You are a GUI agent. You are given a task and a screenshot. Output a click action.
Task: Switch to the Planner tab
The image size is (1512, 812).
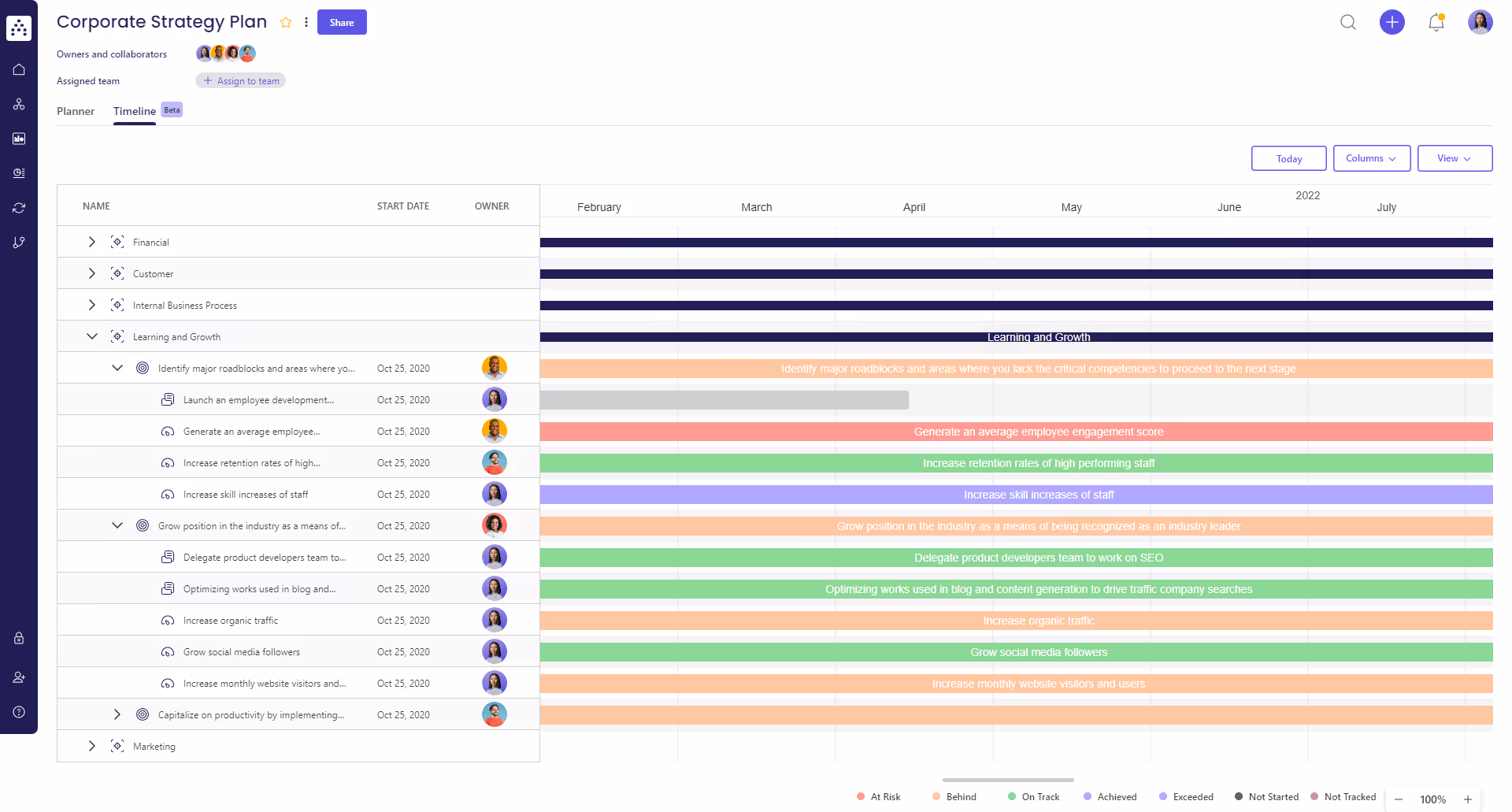click(75, 111)
